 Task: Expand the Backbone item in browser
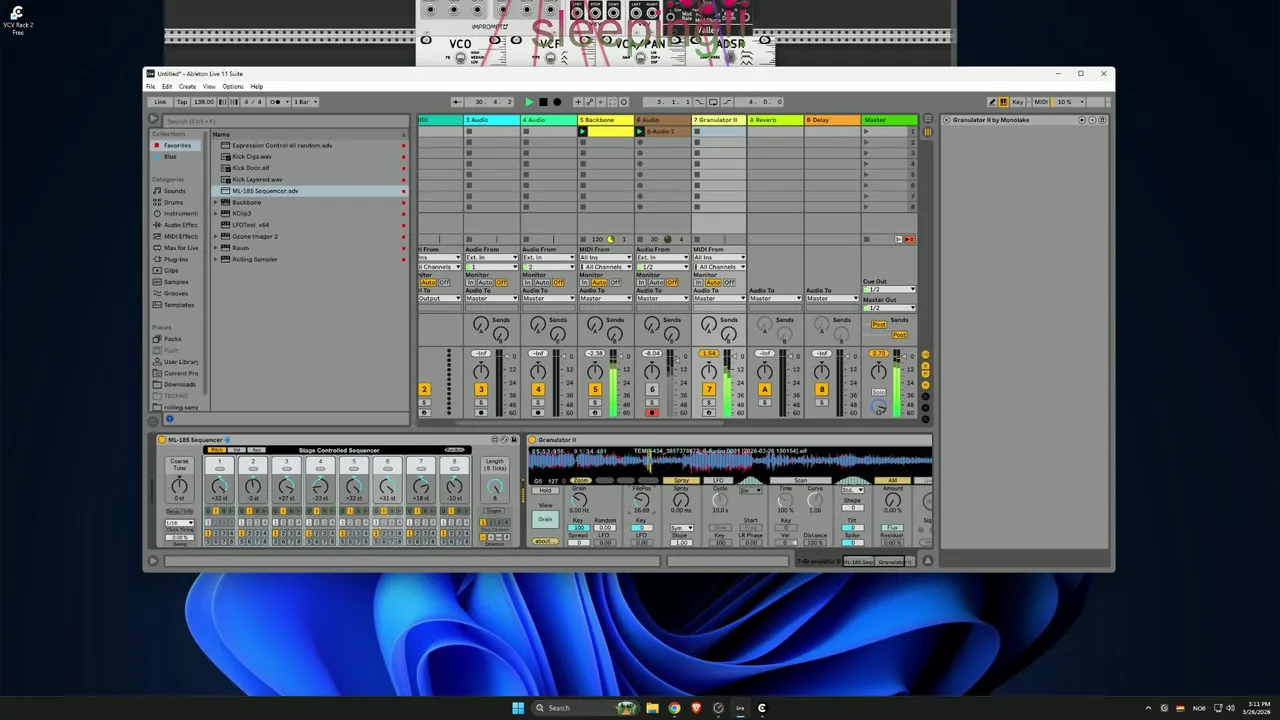215,202
